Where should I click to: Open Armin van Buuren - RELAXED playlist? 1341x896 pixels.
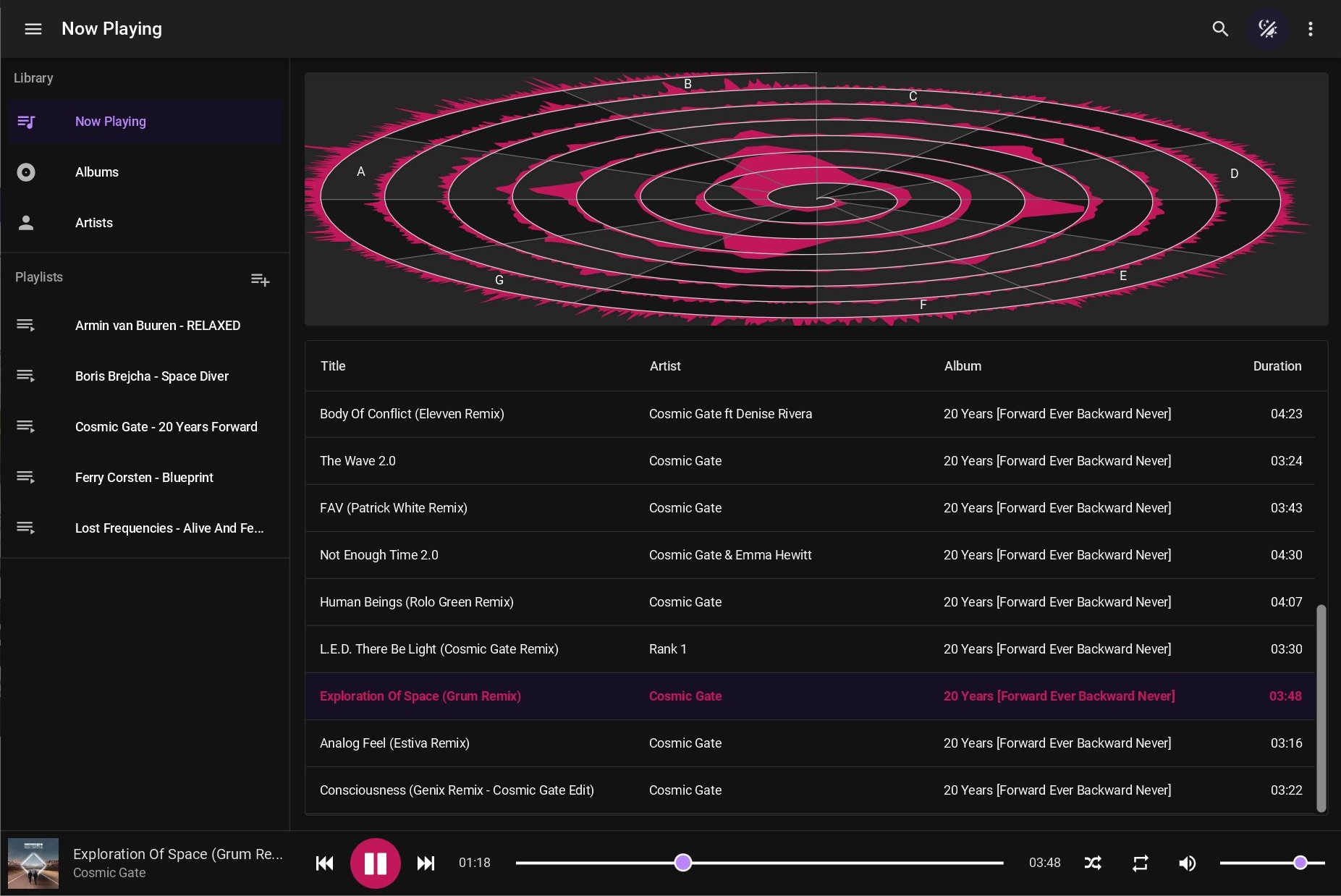pos(145,326)
